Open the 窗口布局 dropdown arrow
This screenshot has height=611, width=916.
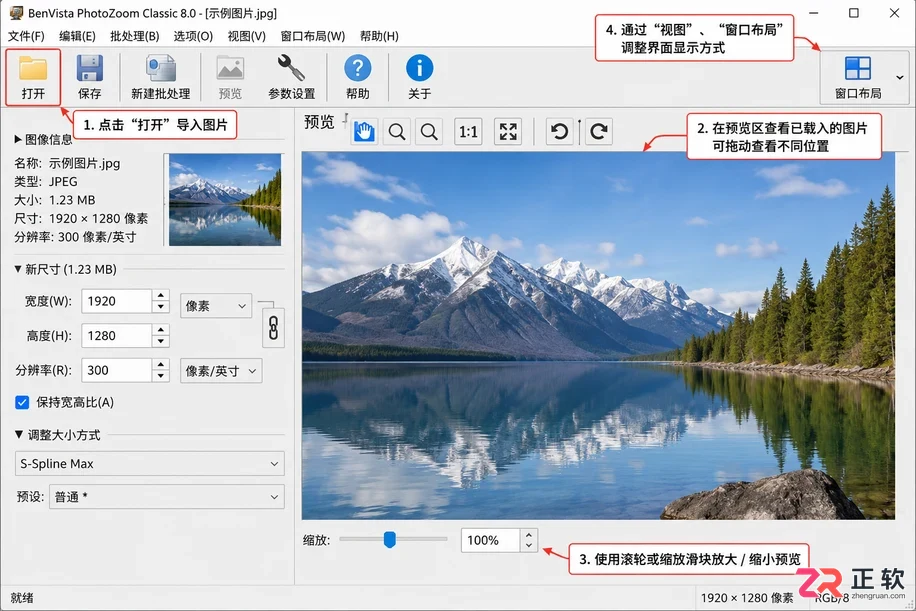(900, 77)
